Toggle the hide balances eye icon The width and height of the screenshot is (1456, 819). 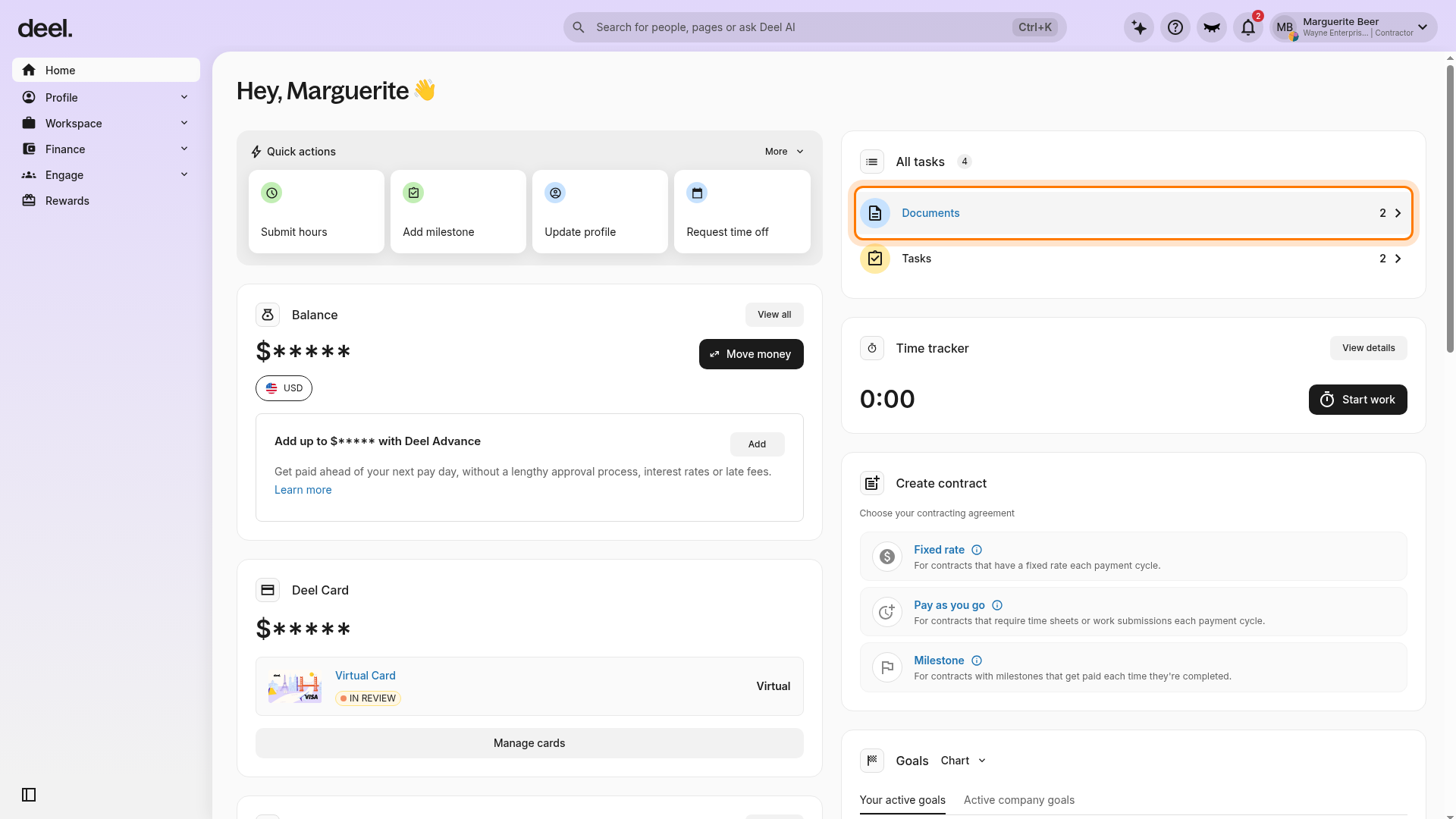click(x=1211, y=27)
